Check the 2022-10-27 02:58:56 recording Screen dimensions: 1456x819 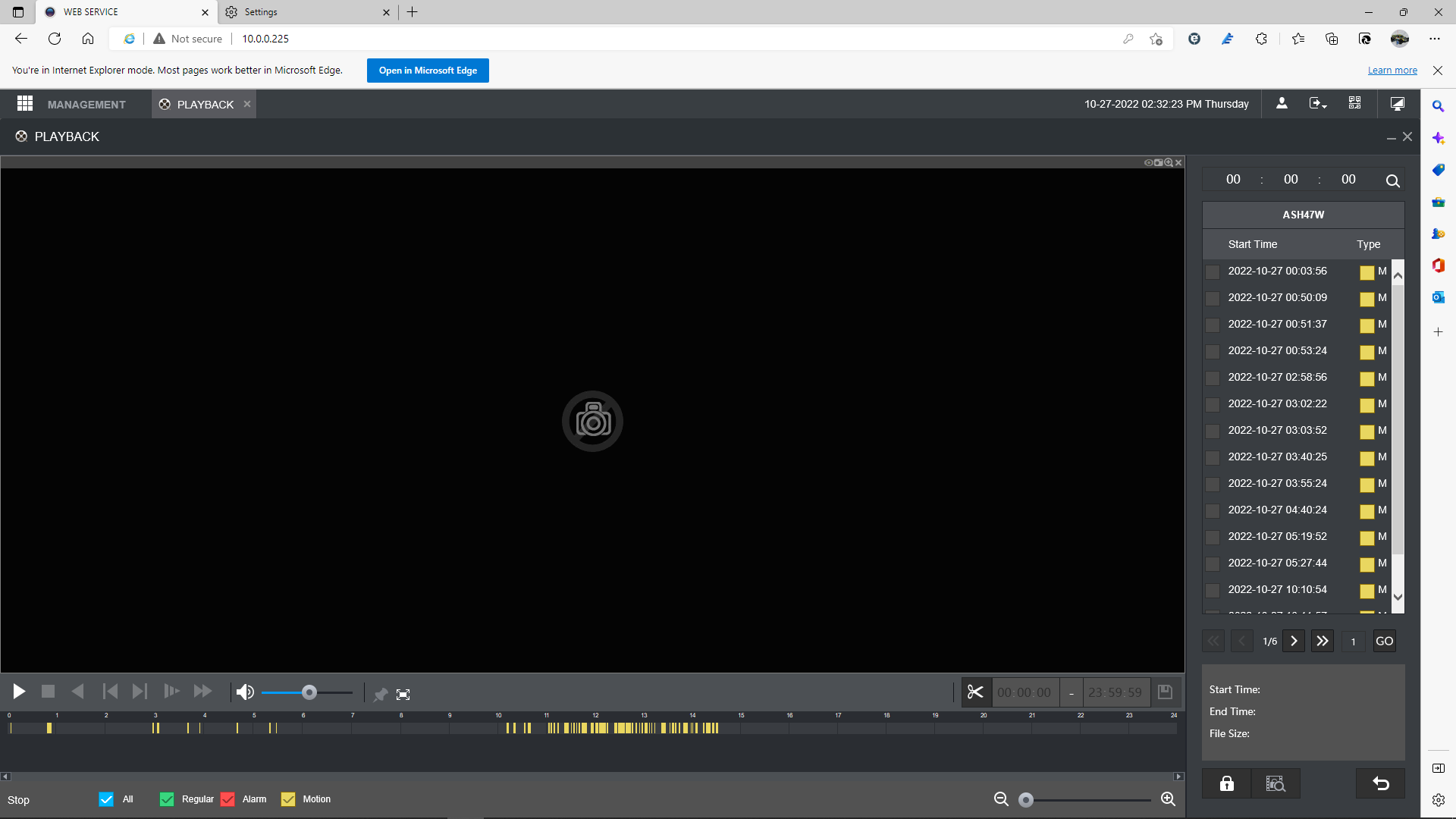(1213, 378)
